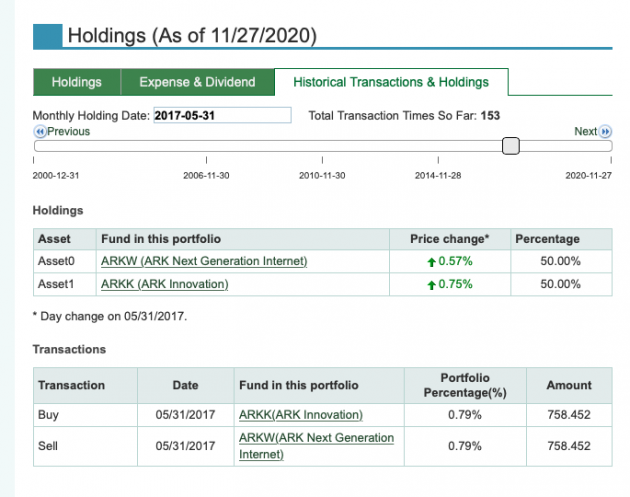Click the 2006-11-30 timeline label
This screenshot has height=497, width=630.
(206, 176)
